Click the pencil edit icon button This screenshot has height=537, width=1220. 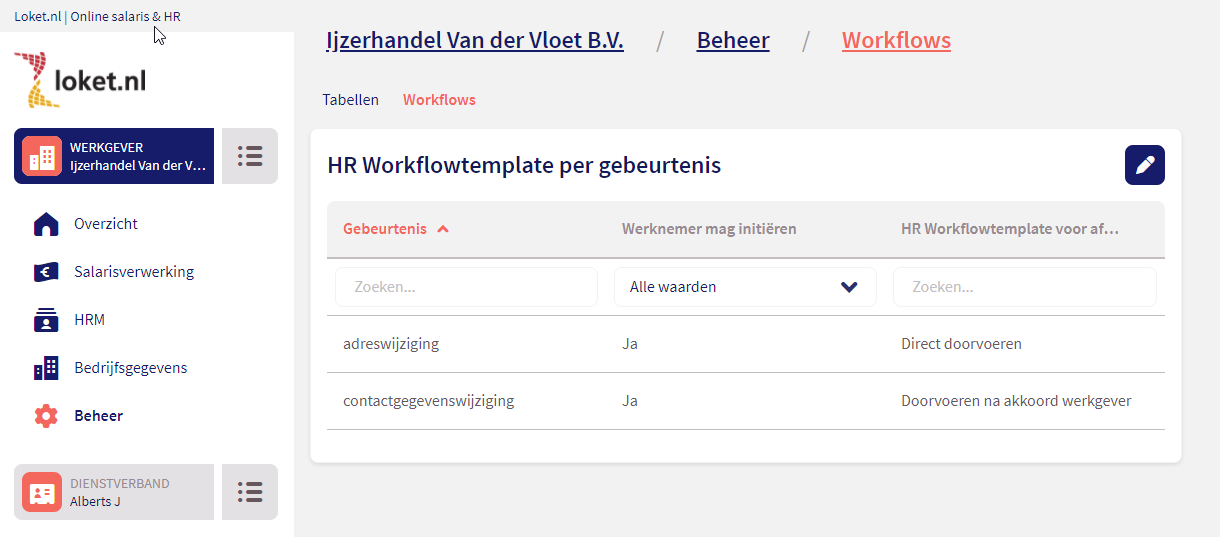click(1144, 165)
